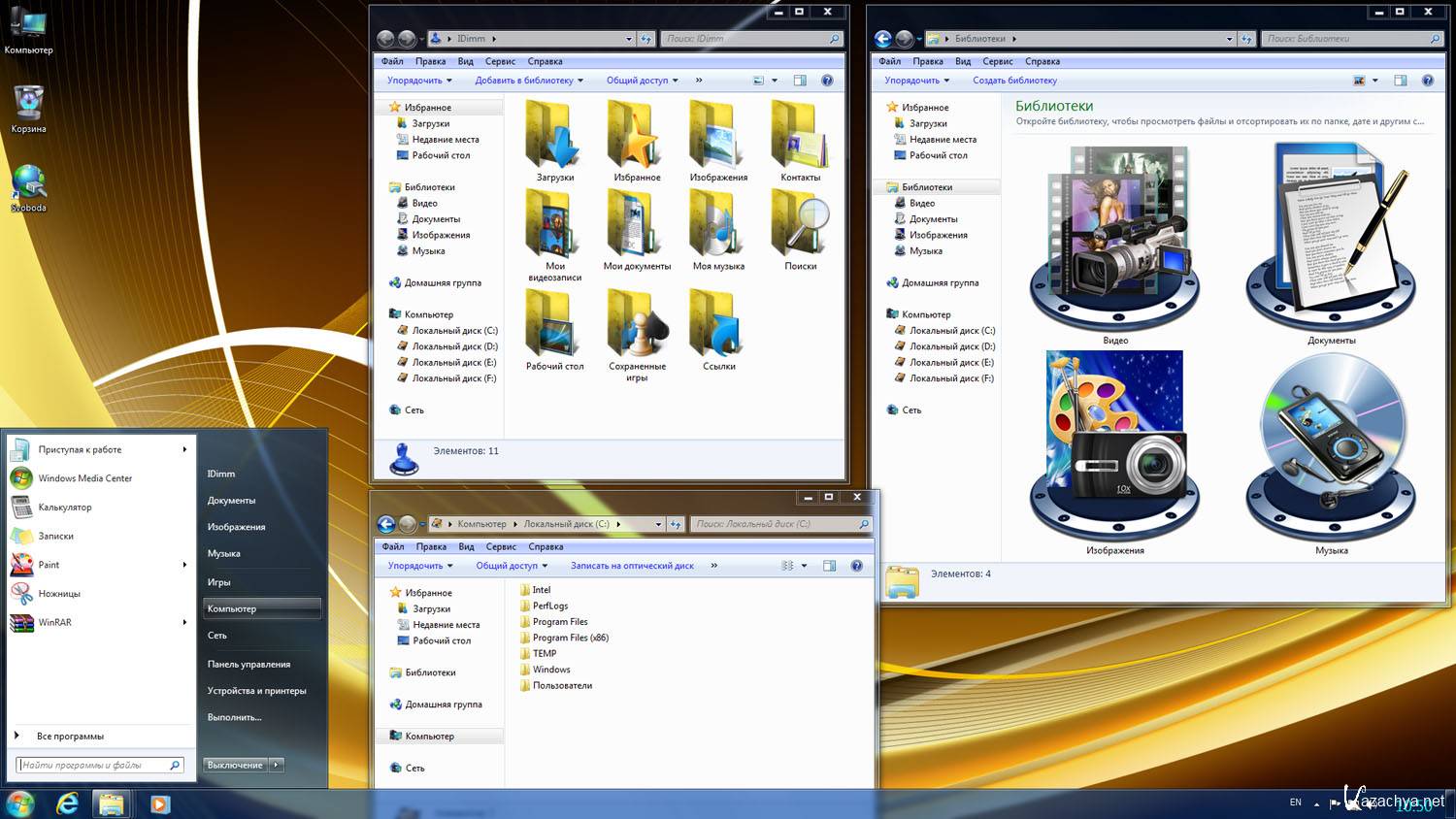1456x819 pixels.
Task: Open the Сохраненные игры folder
Action: pos(637,326)
